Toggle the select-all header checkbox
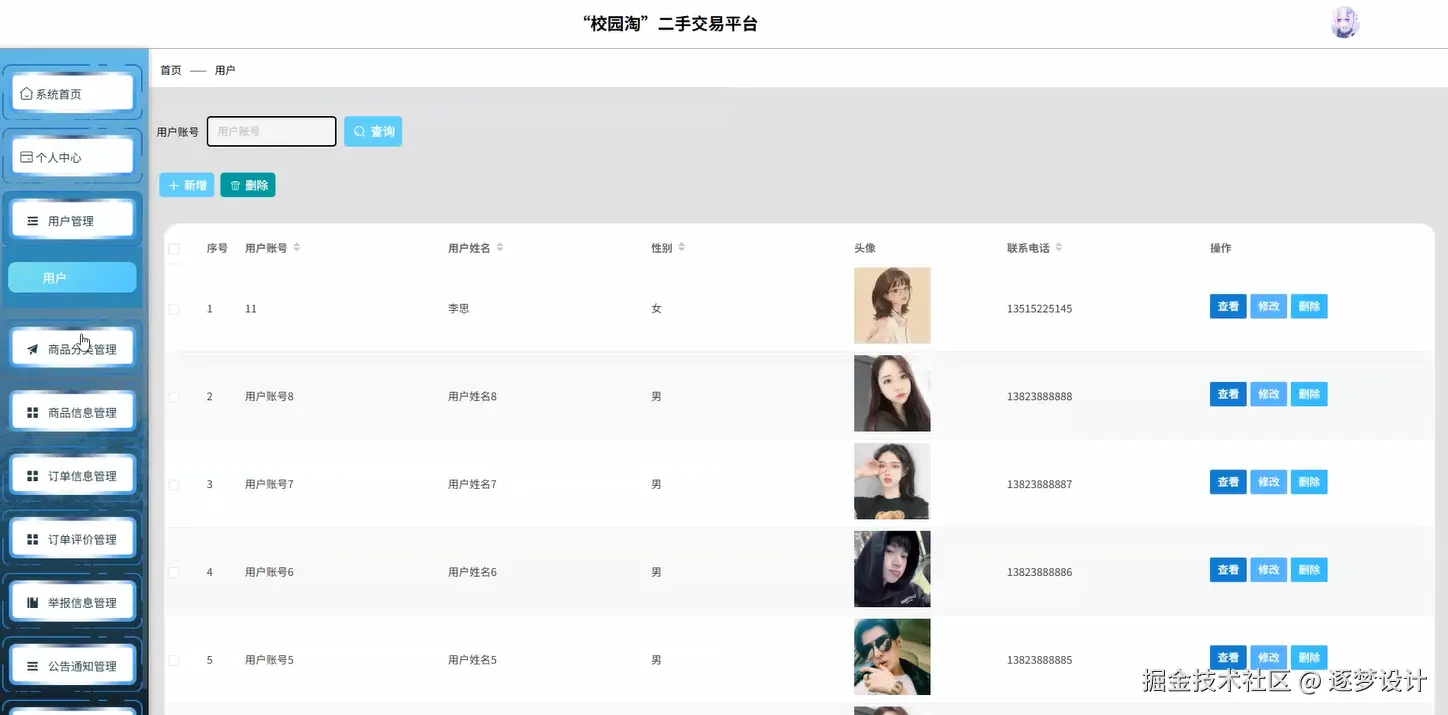1448x715 pixels. tap(174, 249)
